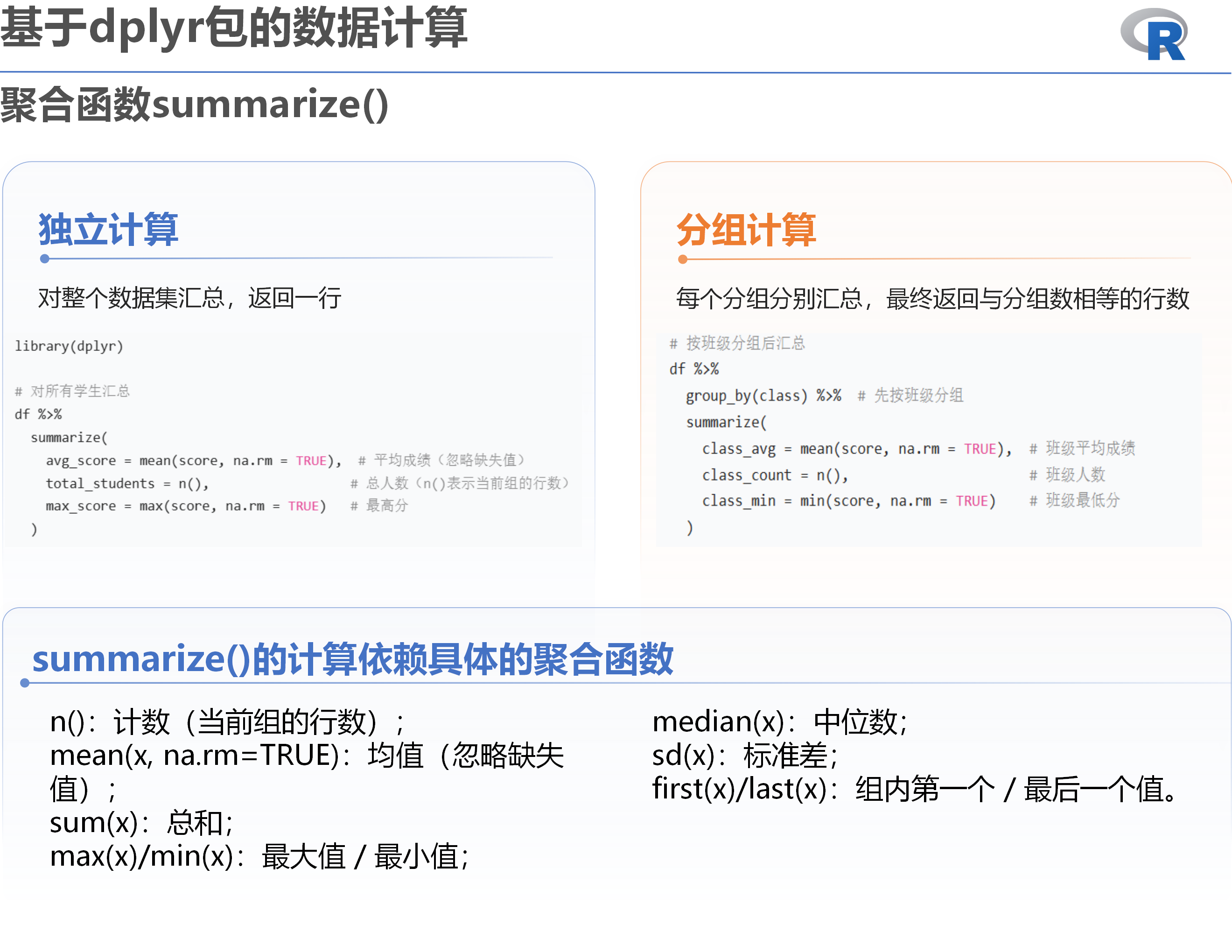
Task: Click the comment # 按班级分组后汇总
Action: (x=737, y=343)
